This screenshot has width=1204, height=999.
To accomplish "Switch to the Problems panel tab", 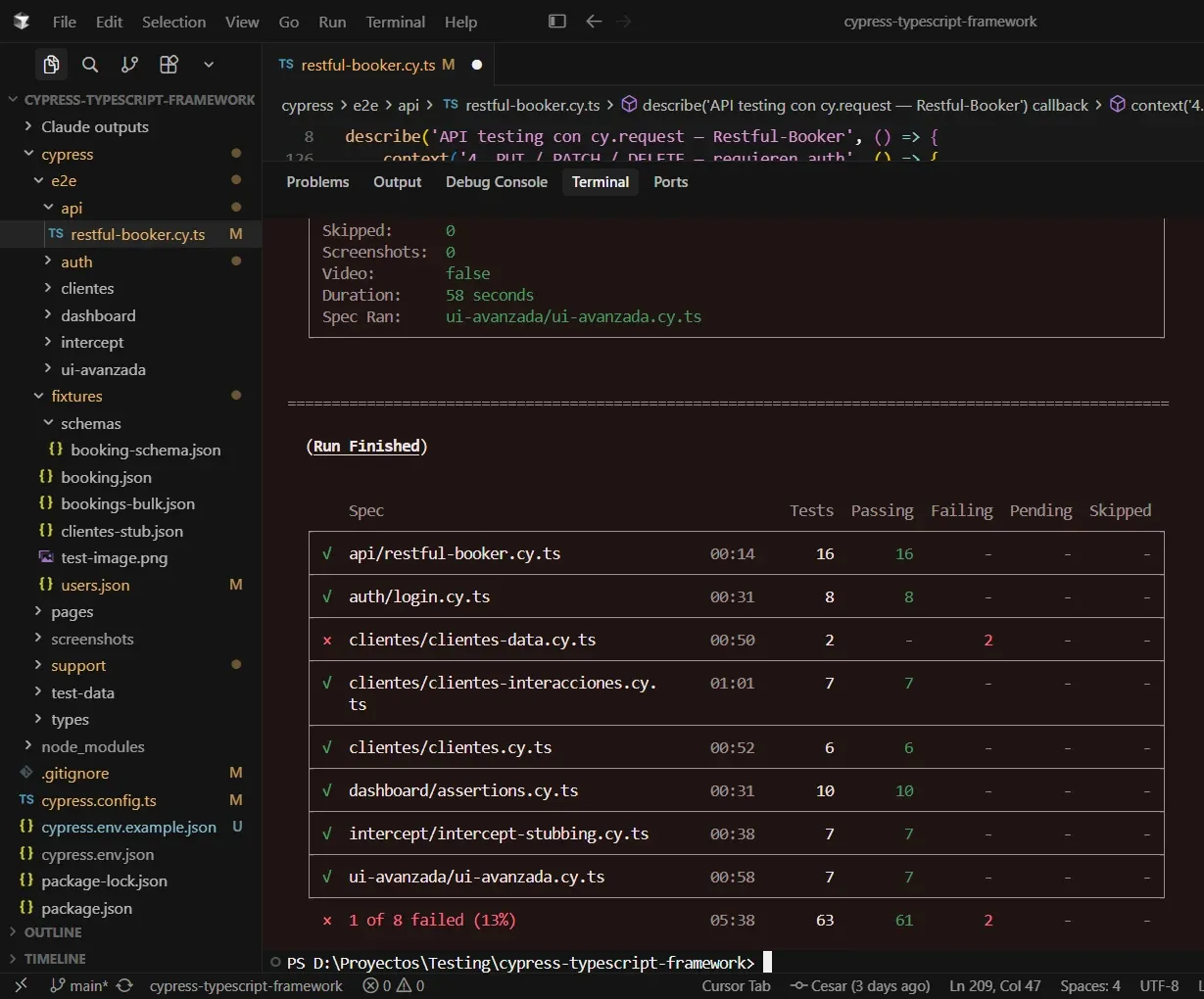I will (317, 182).
